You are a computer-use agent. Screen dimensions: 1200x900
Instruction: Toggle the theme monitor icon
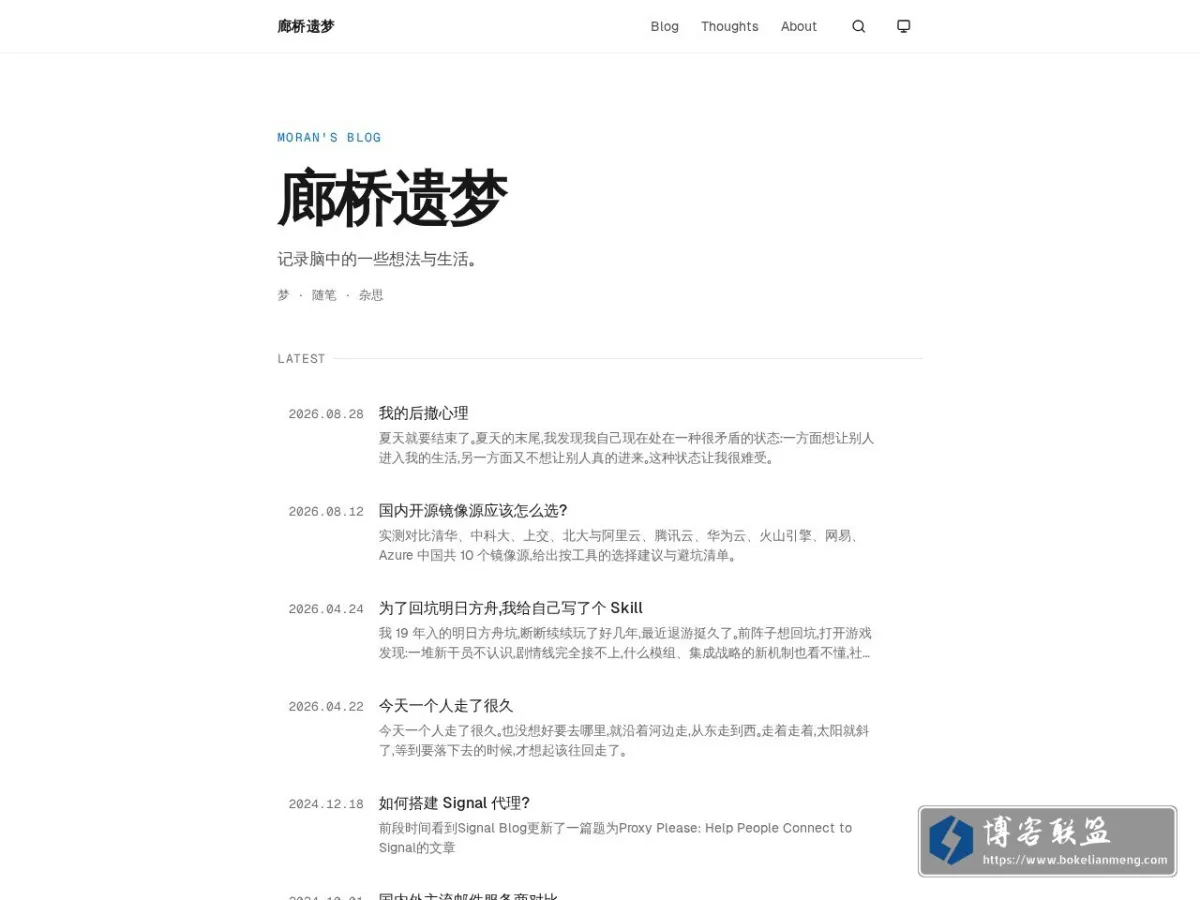point(904,27)
